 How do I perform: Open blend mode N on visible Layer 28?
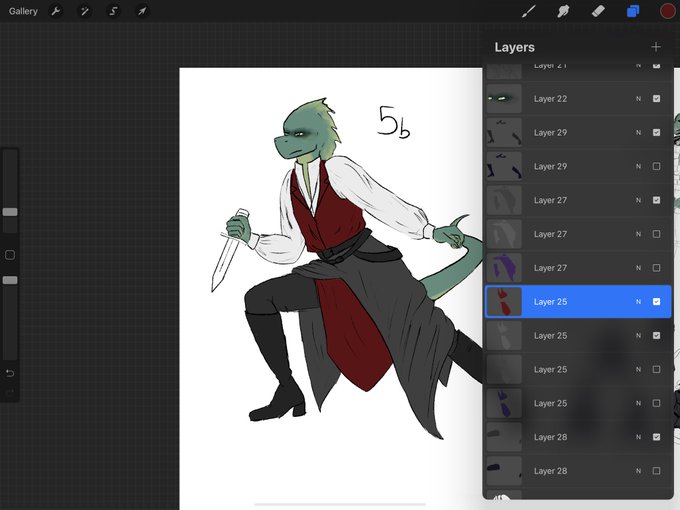pyautogui.click(x=638, y=437)
